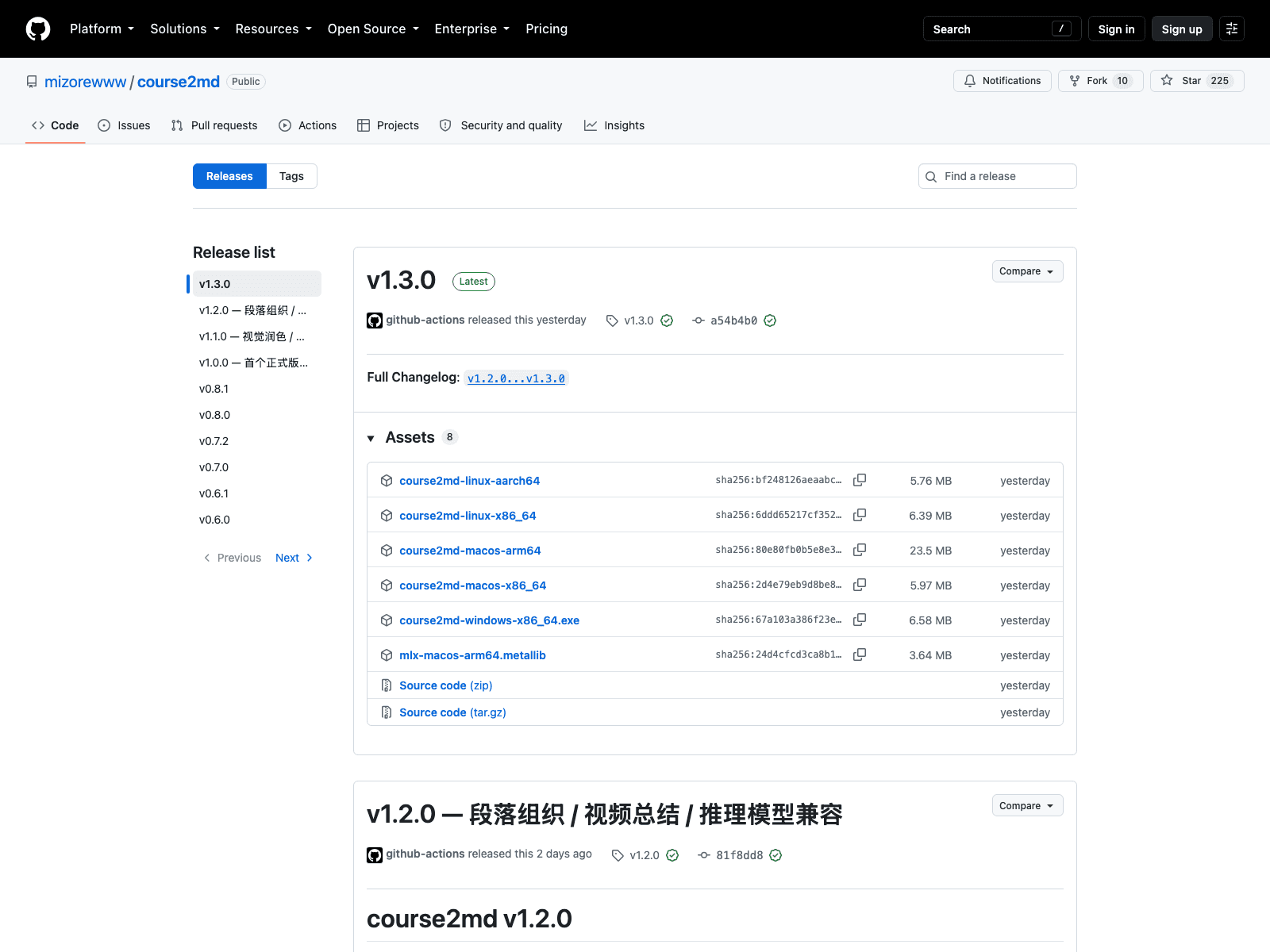Click the verified check next to commit a54b4b0
Viewport: 1270px width, 952px height.
770,321
